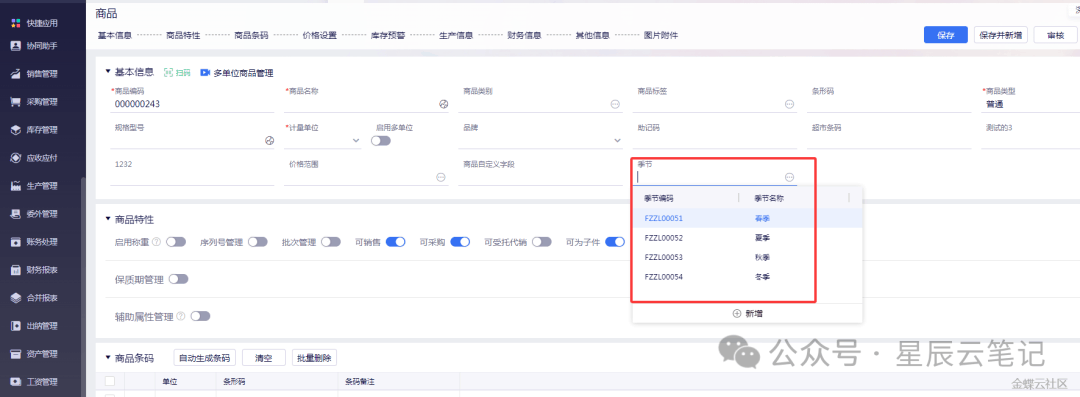1080x397 pixels.
Task: Jump to 财务信息 tab
Action: click(x=524, y=35)
